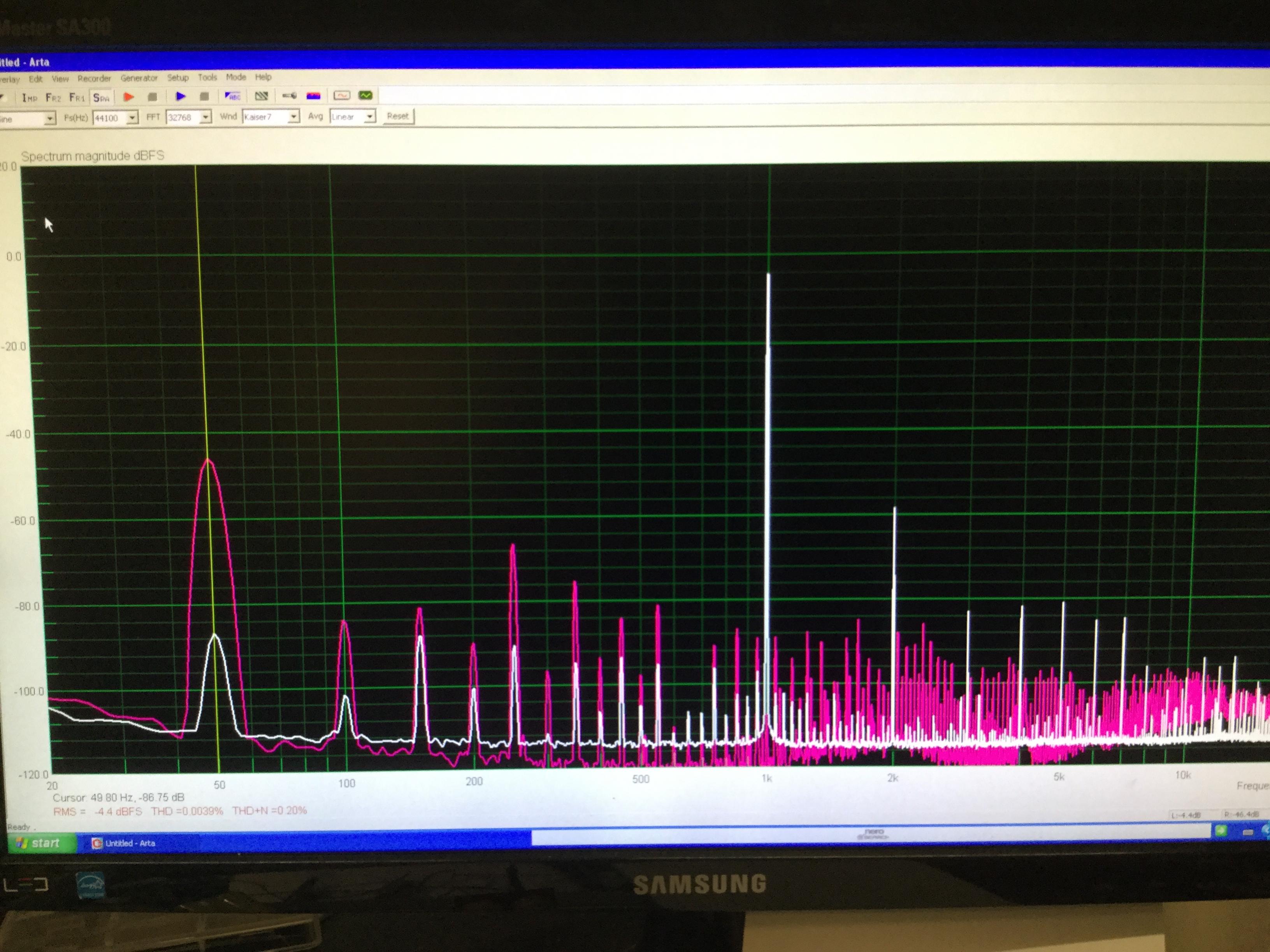The width and height of the screenshot is (1270, 952).
Task: Click the -60.0 magnitude axis label
Action: pyautogui.click(x=23, y=521)
